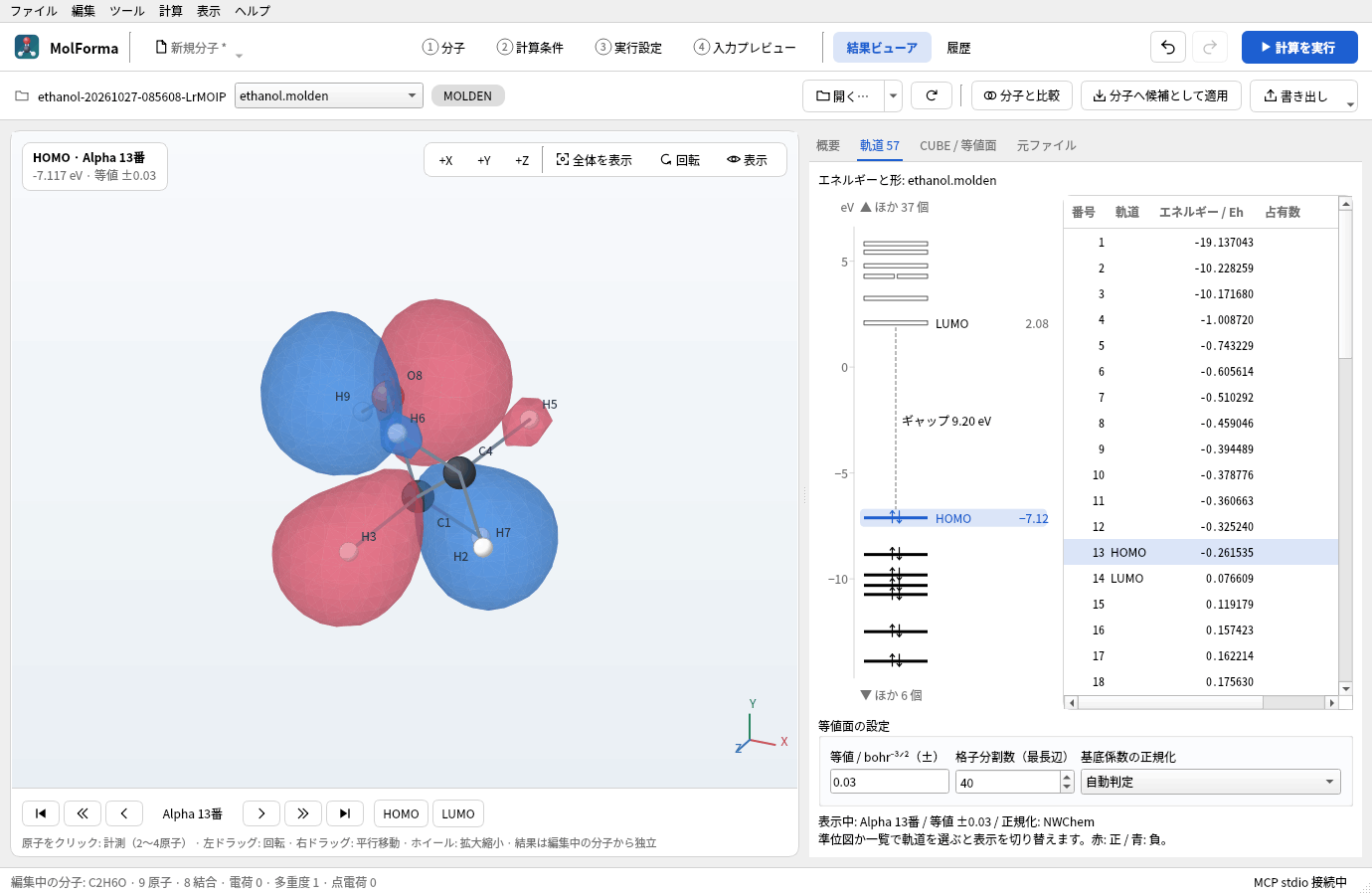This screenshot has width=1372, height=895.
Task: Expand ほか 6 個 lower orbitals
Action: click(x=892, y=695)
